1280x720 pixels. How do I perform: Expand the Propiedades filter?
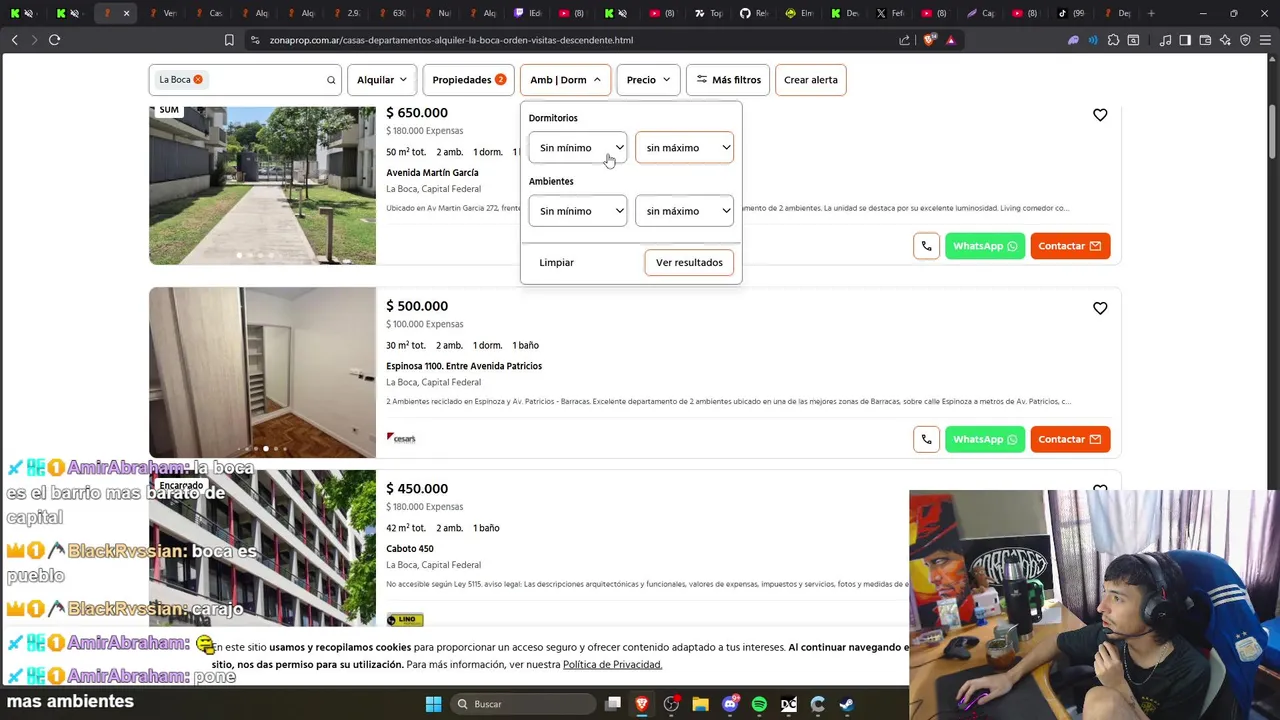click(x=468, y=80)
